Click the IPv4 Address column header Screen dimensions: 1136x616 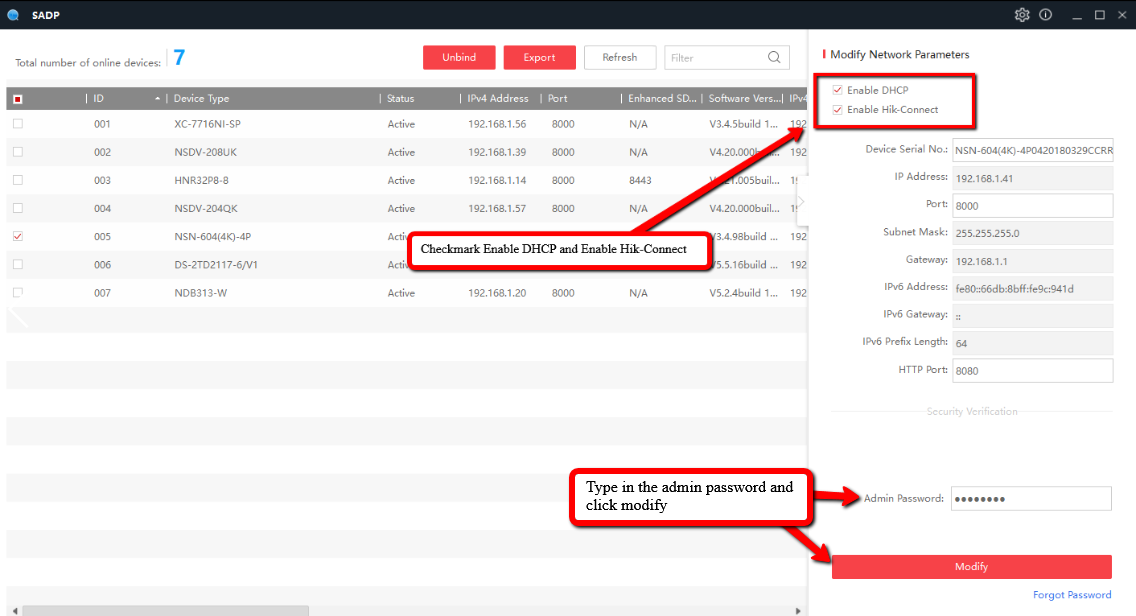(498, 99)
